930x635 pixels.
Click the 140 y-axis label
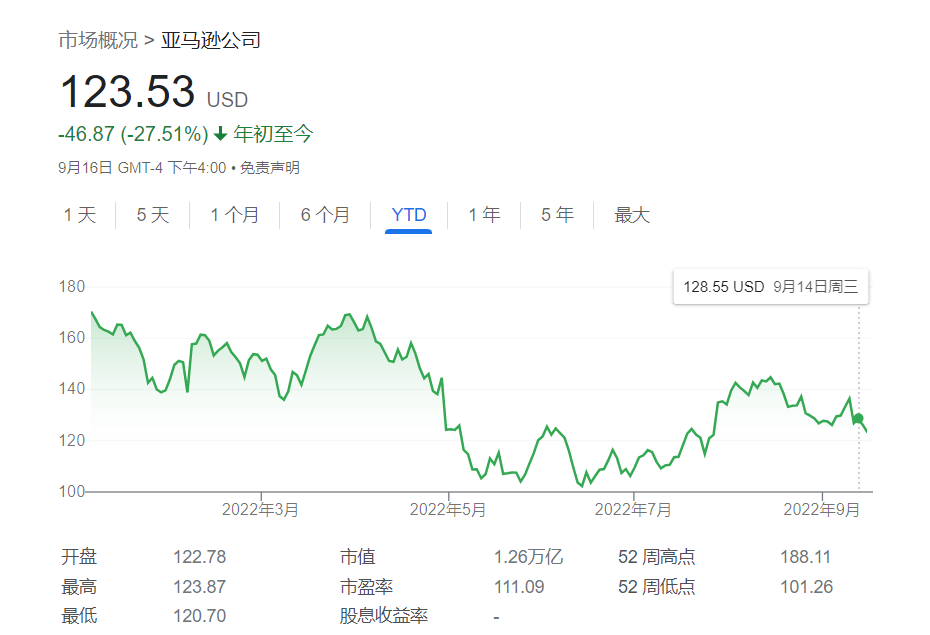(72, 389)
